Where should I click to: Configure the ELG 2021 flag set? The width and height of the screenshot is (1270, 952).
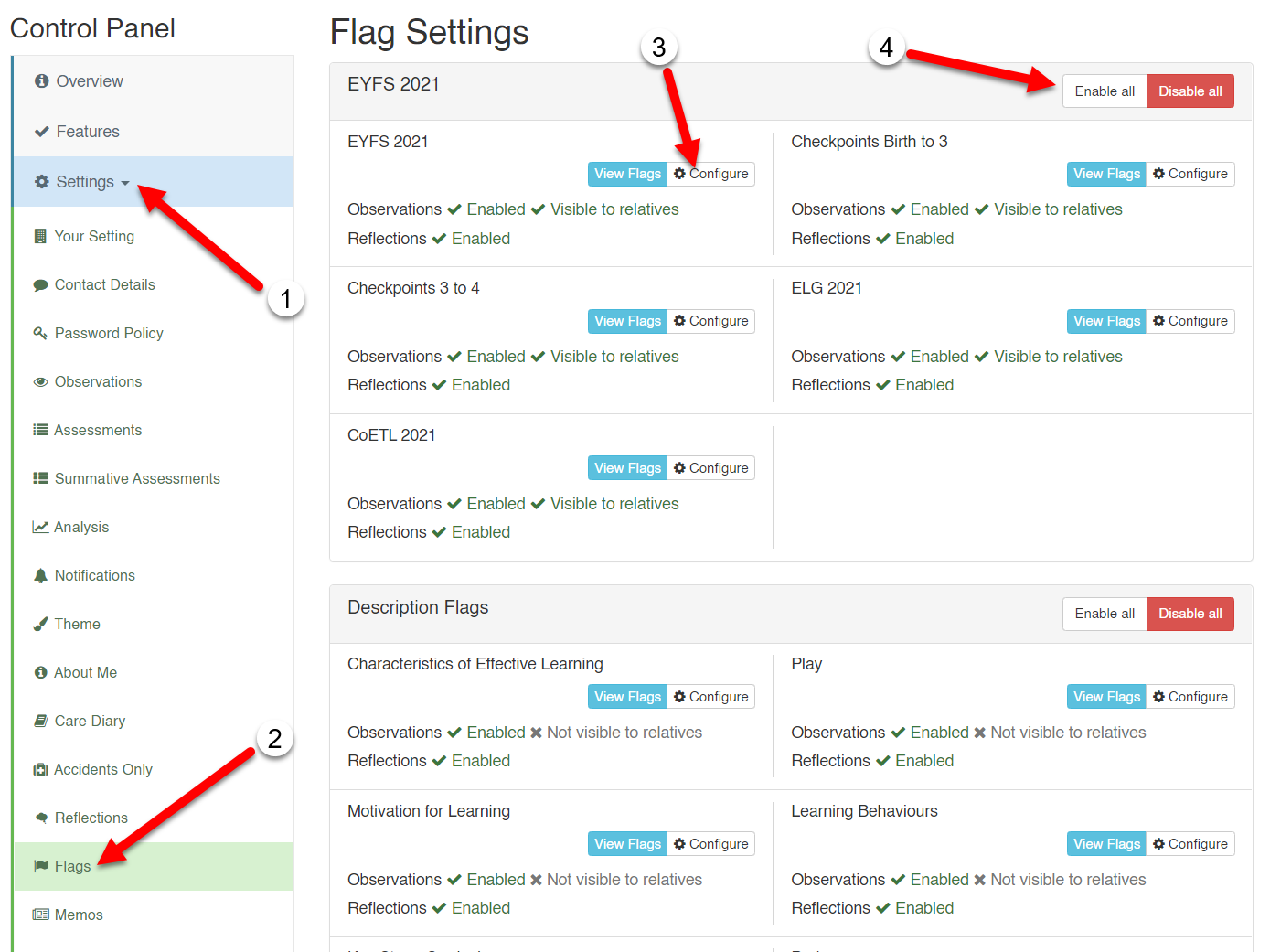1190,321
